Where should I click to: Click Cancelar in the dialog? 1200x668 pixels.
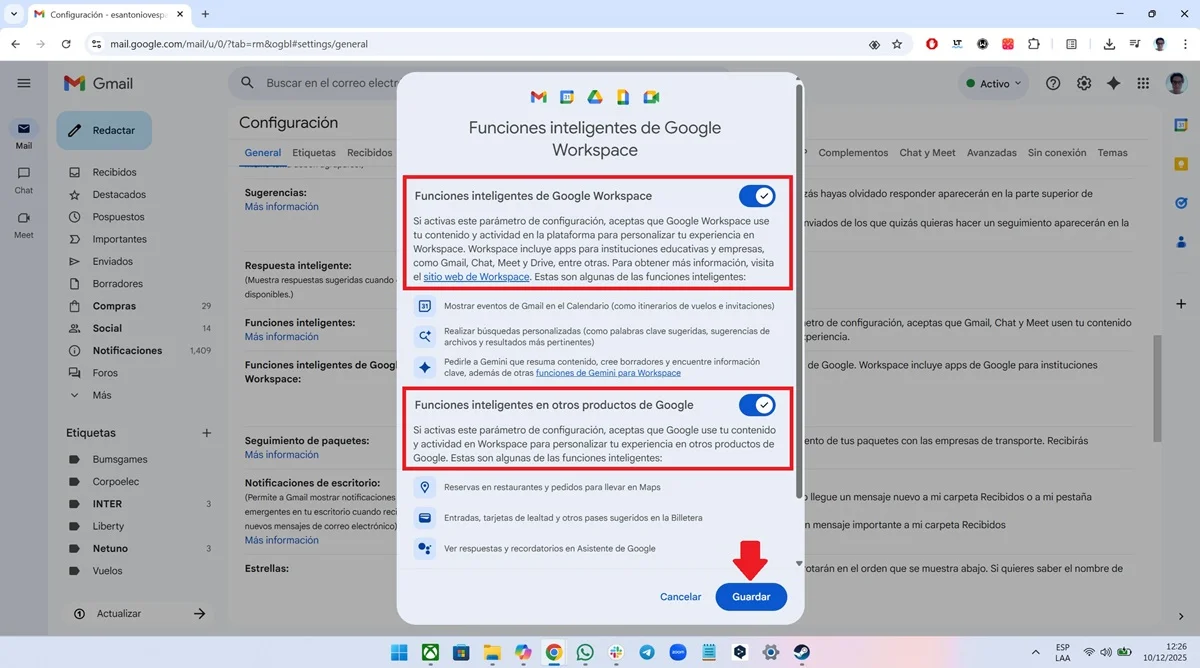pyautogui.click(x=680, y=597)
